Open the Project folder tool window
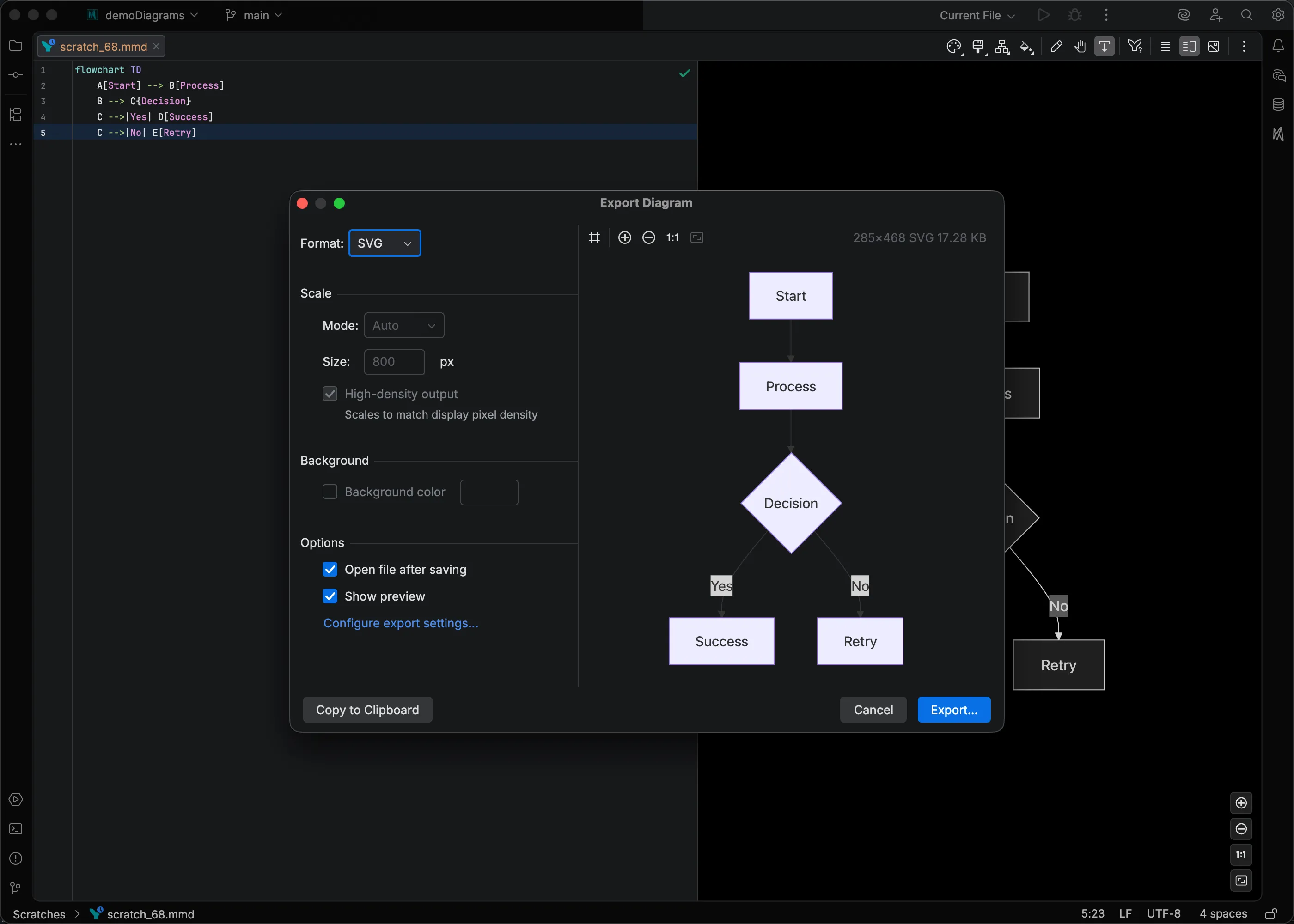1294x924 pixels. click(16, 46)
